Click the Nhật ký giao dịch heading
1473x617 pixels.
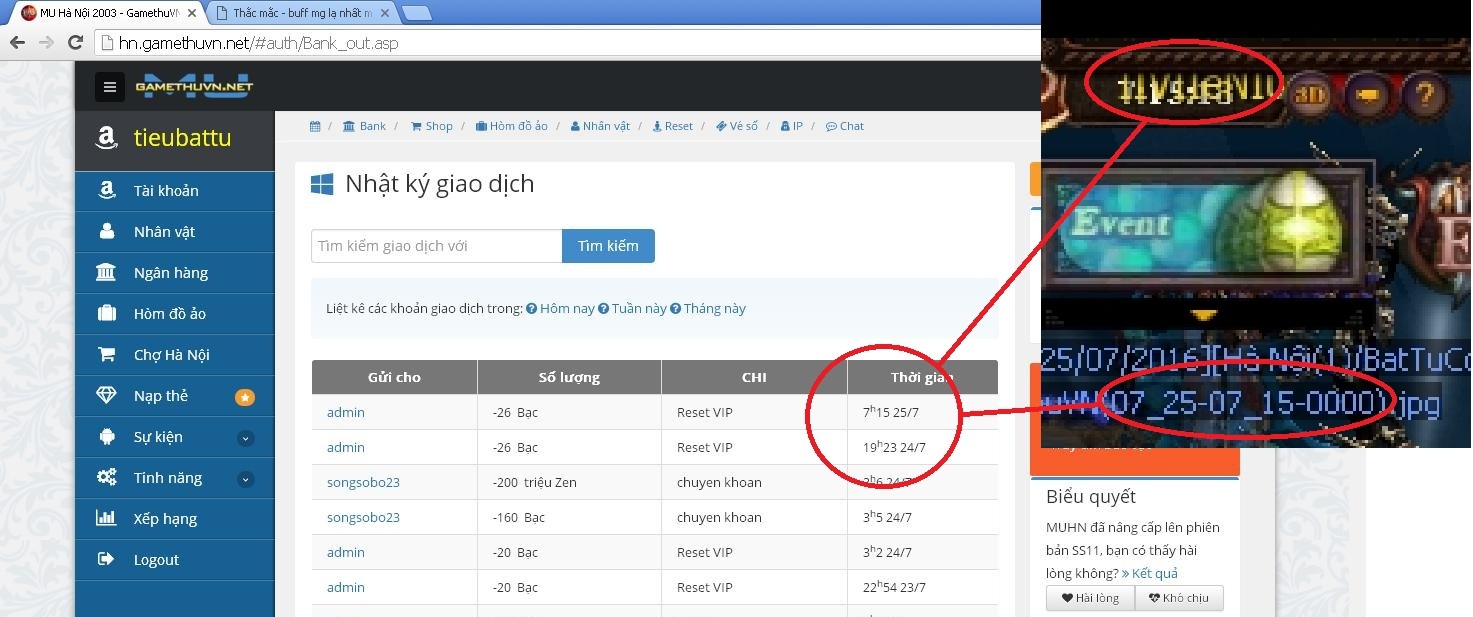point(439,184)
